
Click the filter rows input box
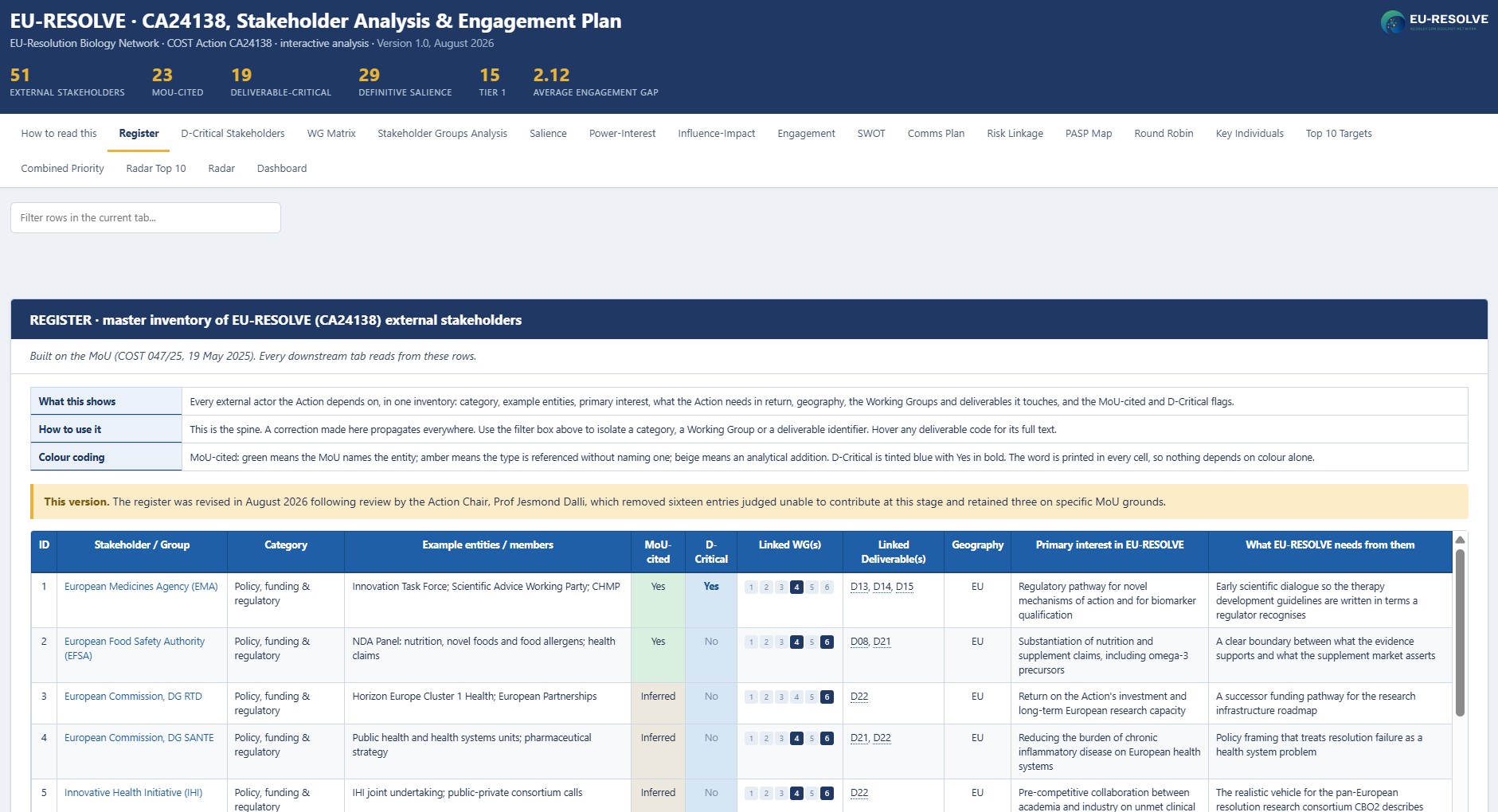[146, 217]
